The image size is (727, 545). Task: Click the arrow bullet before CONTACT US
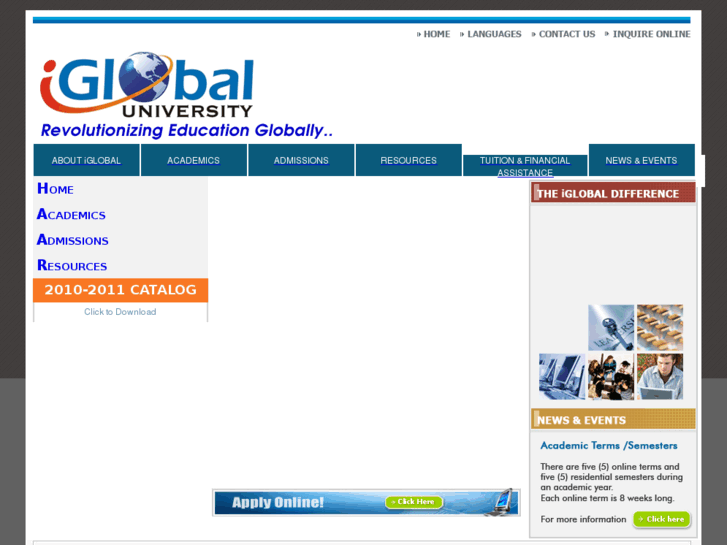[x=534, y=34]
